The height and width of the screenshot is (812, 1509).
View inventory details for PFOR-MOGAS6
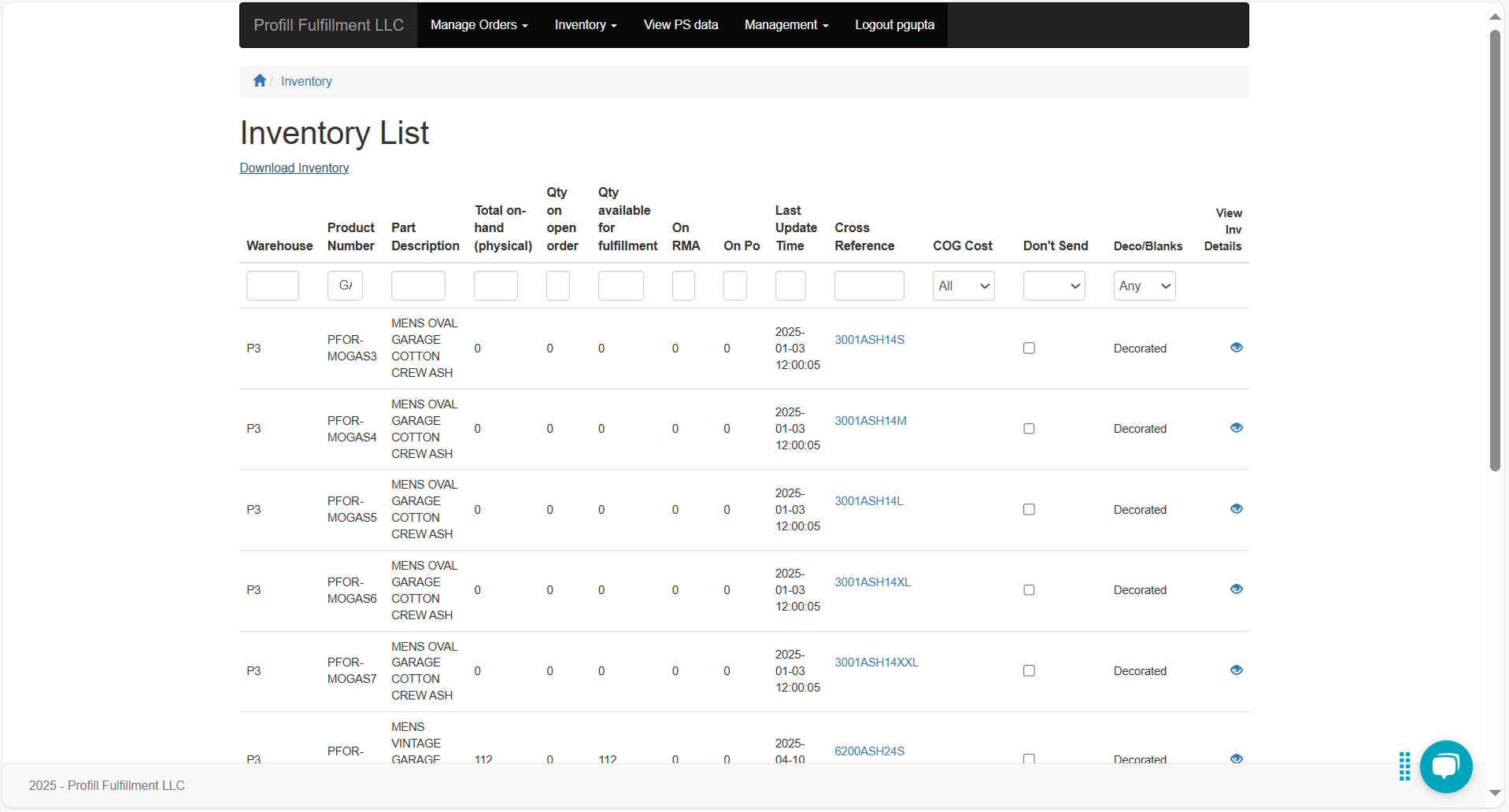pos(1237,589)
